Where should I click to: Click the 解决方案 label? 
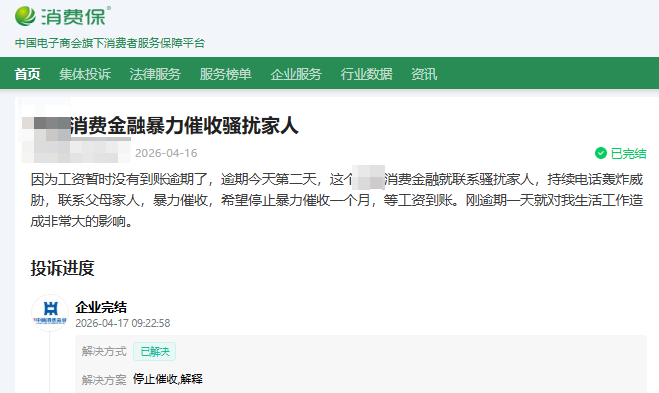pos(104,380)
